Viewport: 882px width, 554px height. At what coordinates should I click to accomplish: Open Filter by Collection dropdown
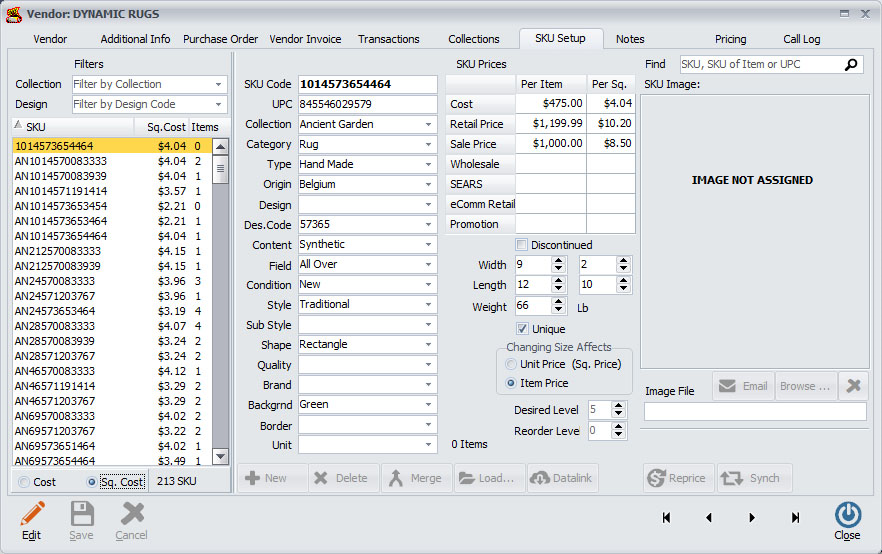[218, 84]
